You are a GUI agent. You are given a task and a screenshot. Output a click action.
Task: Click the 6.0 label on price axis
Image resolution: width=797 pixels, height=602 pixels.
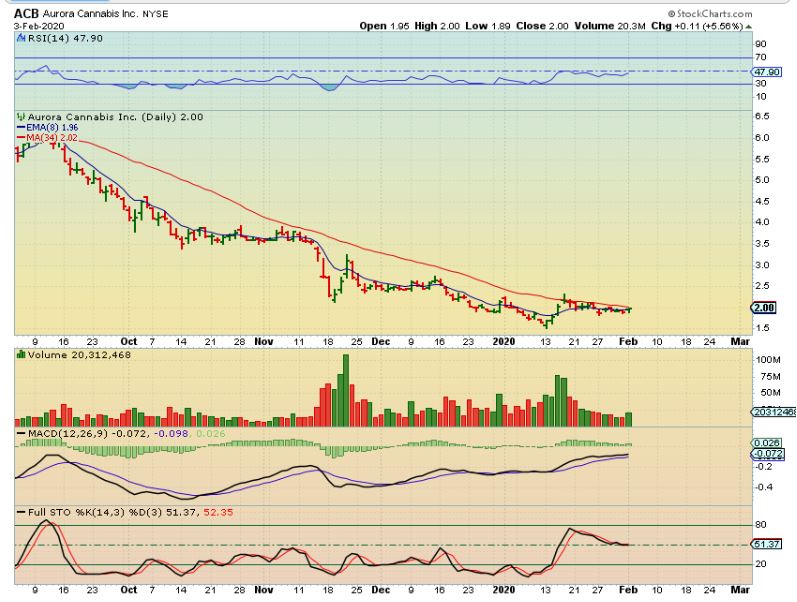(762, 137)
